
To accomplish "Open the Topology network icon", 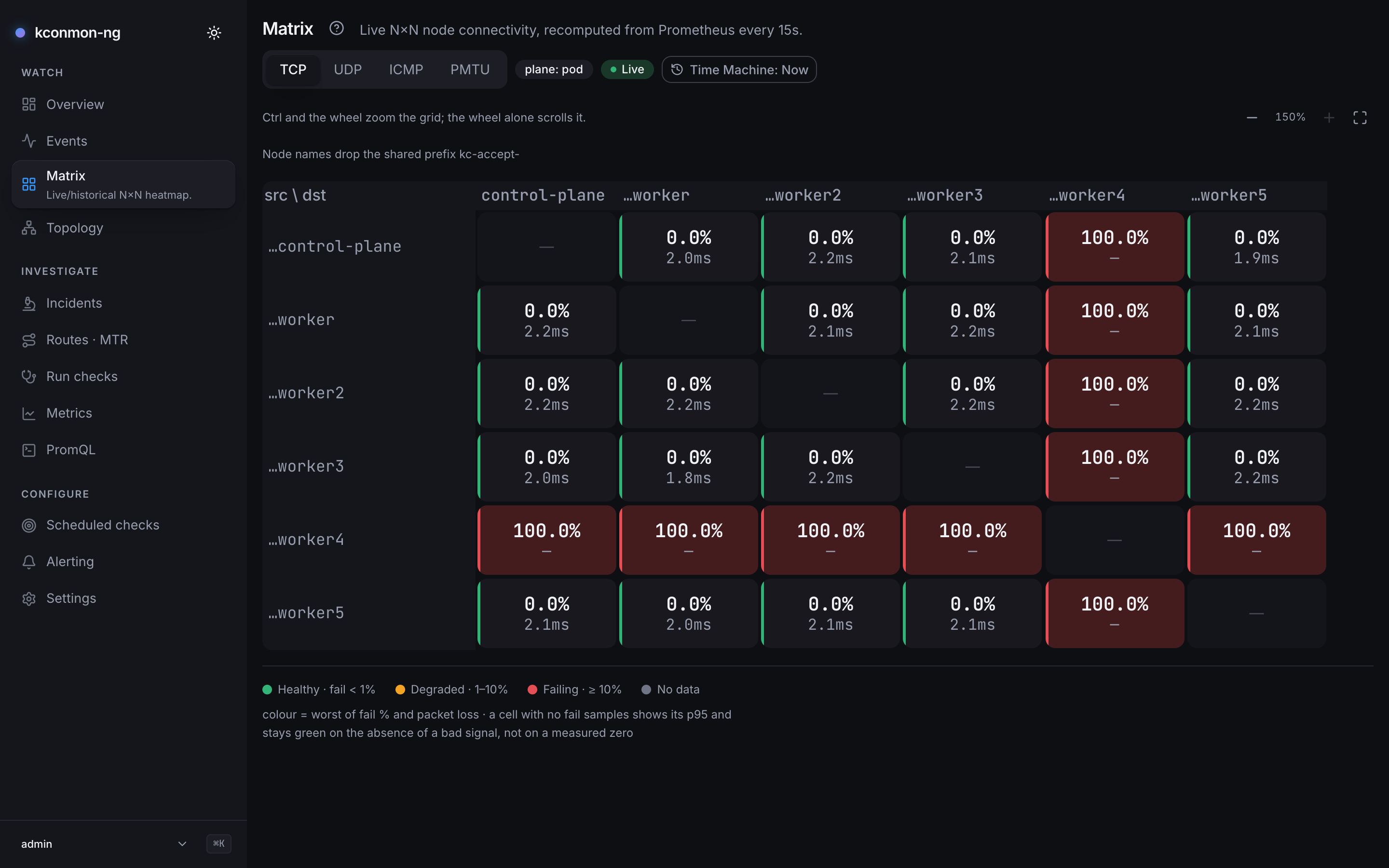I will click(29, 228).
